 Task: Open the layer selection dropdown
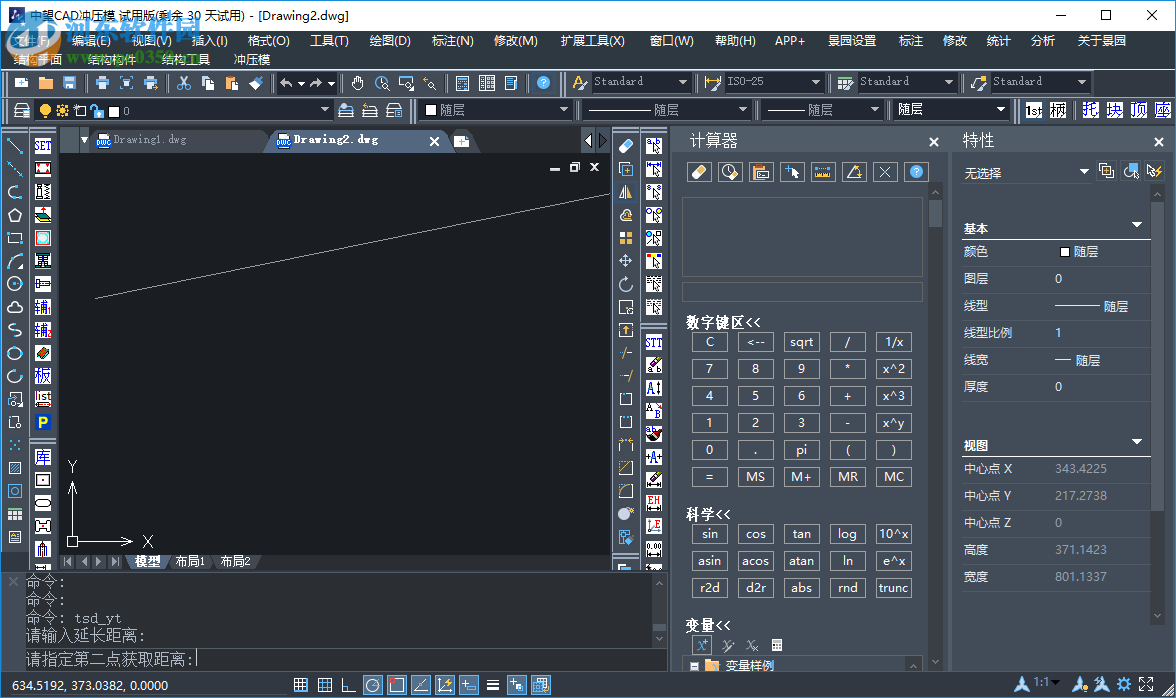click(325, 110)
